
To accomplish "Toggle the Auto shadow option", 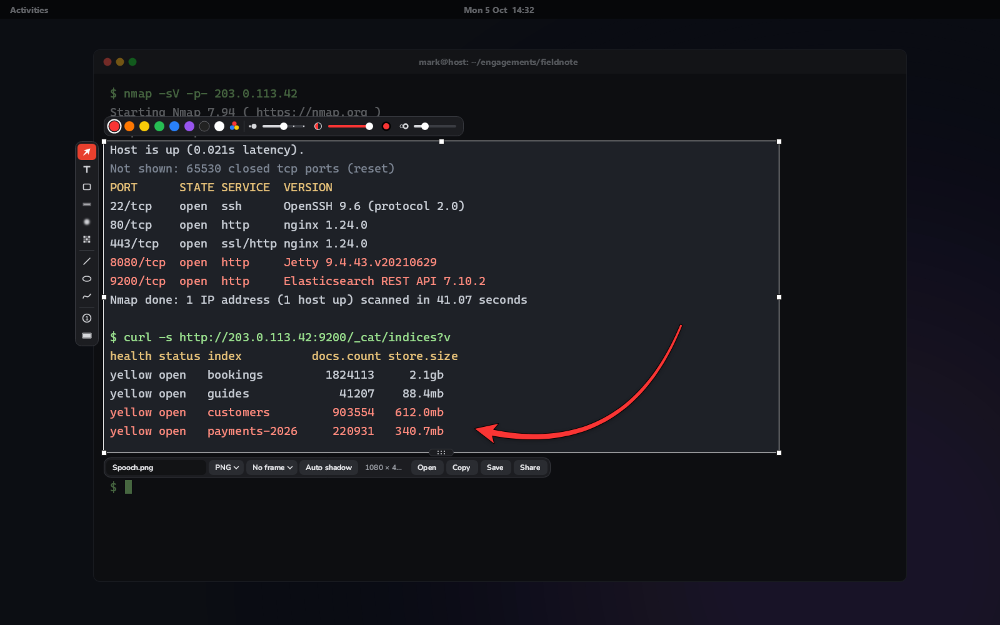I will [328, 467].
